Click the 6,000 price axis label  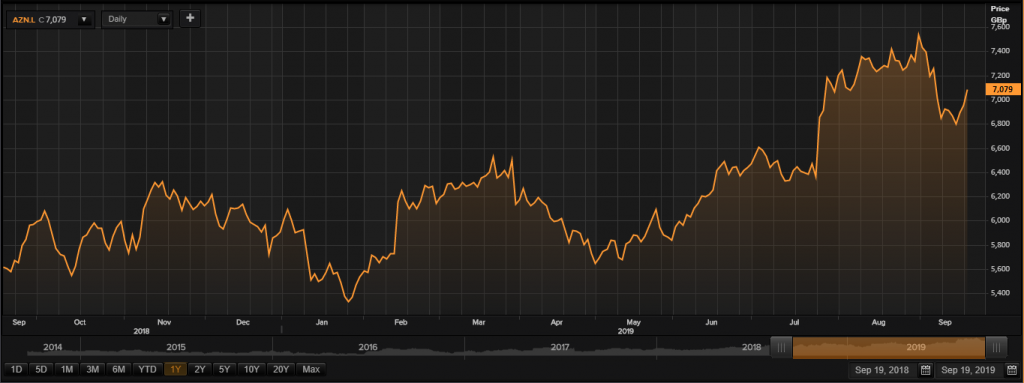pyautogui.click(x=1000, y=221)
